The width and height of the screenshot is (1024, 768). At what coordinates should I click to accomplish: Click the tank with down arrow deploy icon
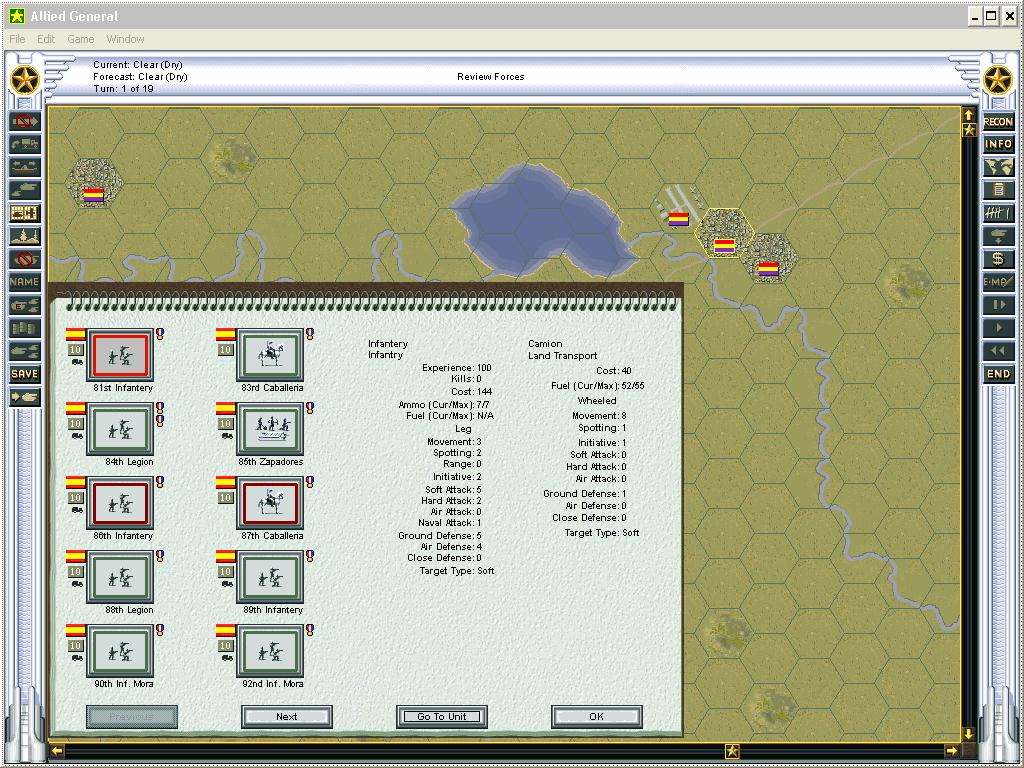click(998, 236)
